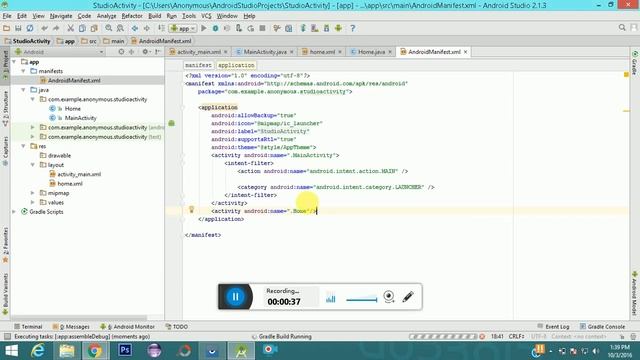Click the Replace icon in toolbar
This screenshot has width=640, height=360.
(x=120, y=28)
